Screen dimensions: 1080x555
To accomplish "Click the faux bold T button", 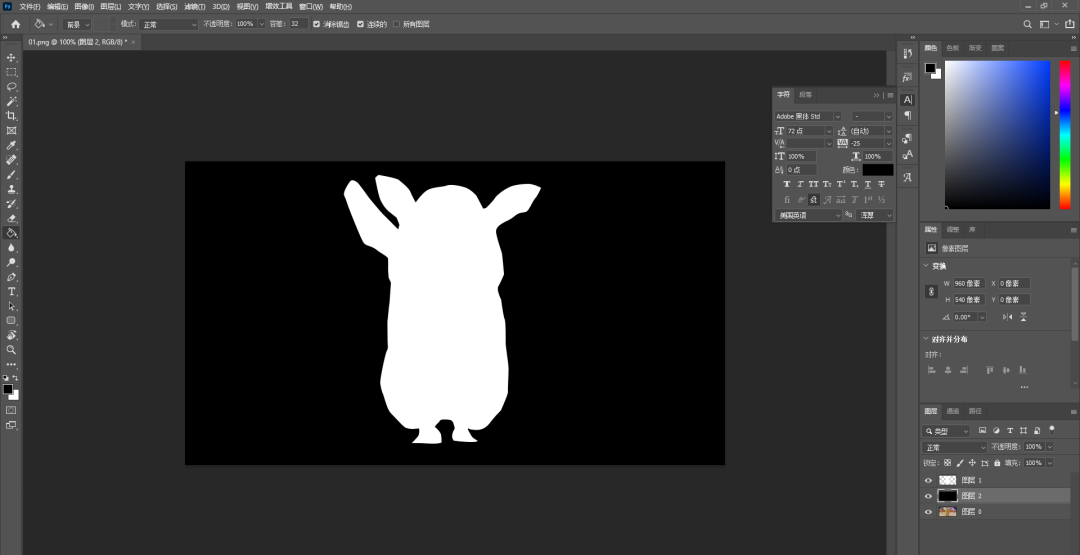I will coord(787,184).
